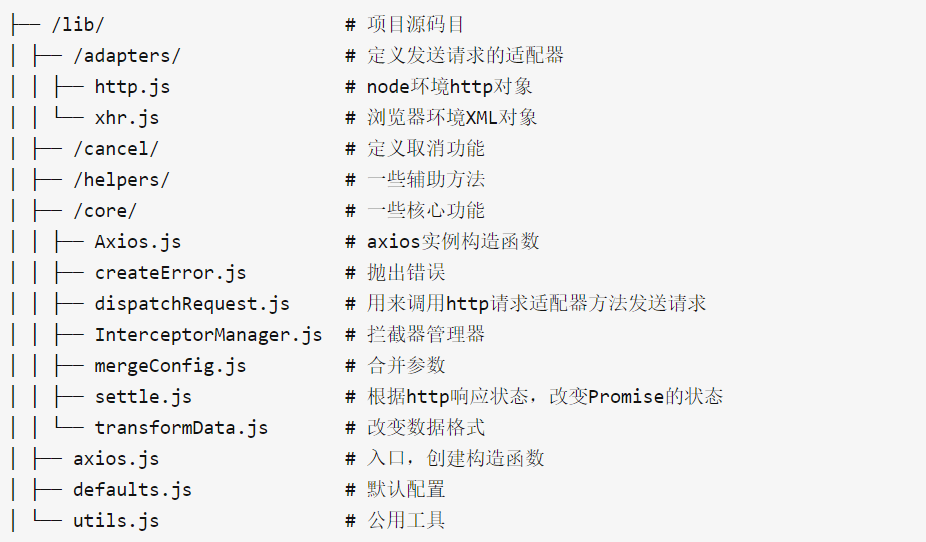The height and width of the screenshot is (542, 926).
Task: Click the comment '拦截器管理器'
Action: click(x=426, y=334)
